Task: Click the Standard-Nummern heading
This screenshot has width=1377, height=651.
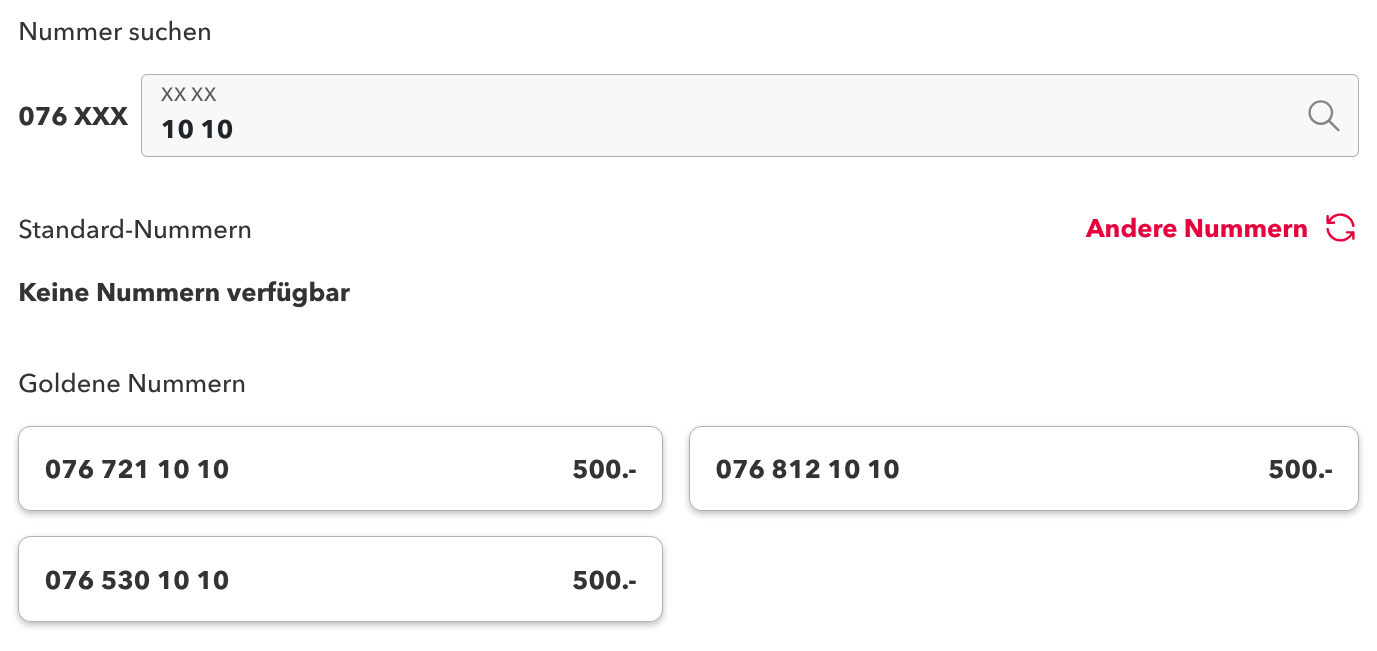Action: pos(135,230)
